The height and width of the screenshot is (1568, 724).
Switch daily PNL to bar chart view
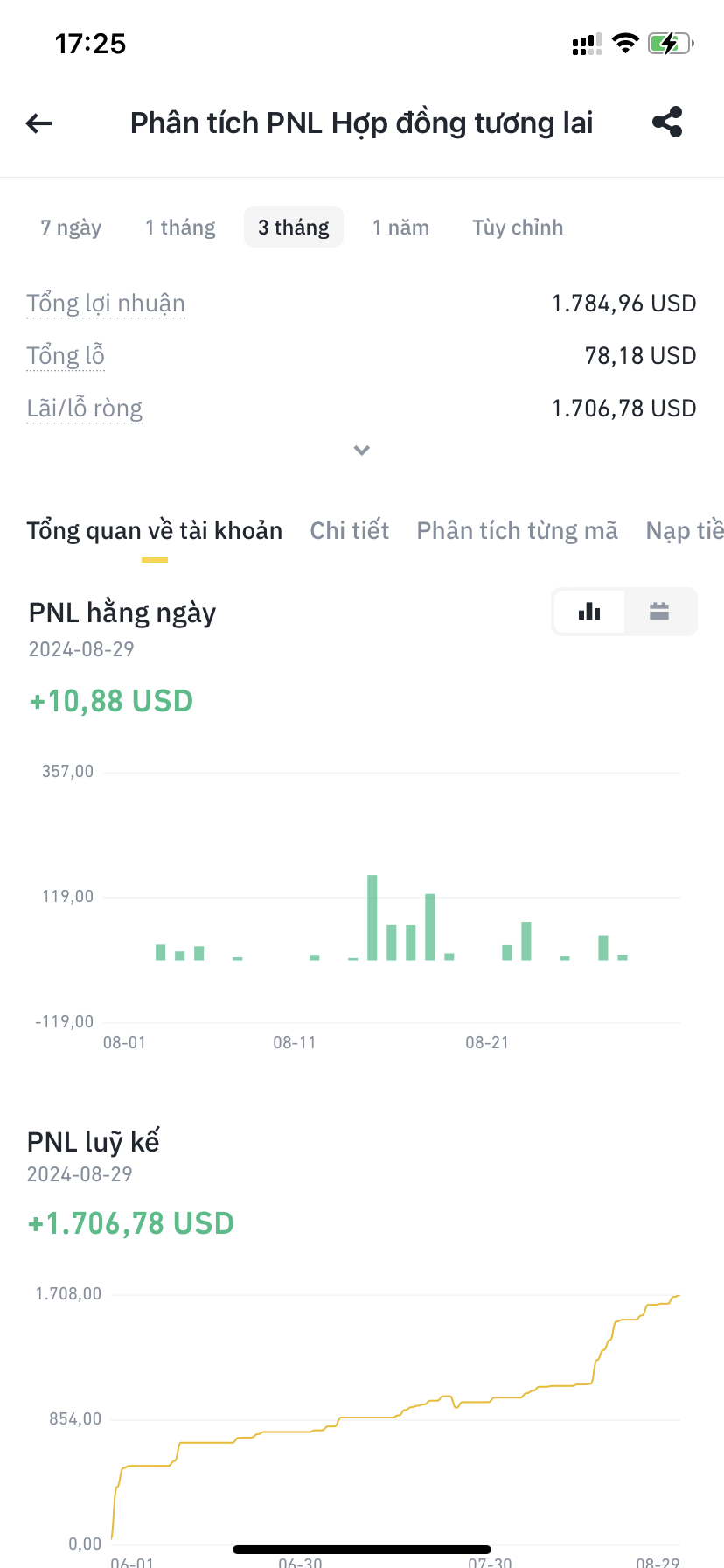[x=589, y=612]
